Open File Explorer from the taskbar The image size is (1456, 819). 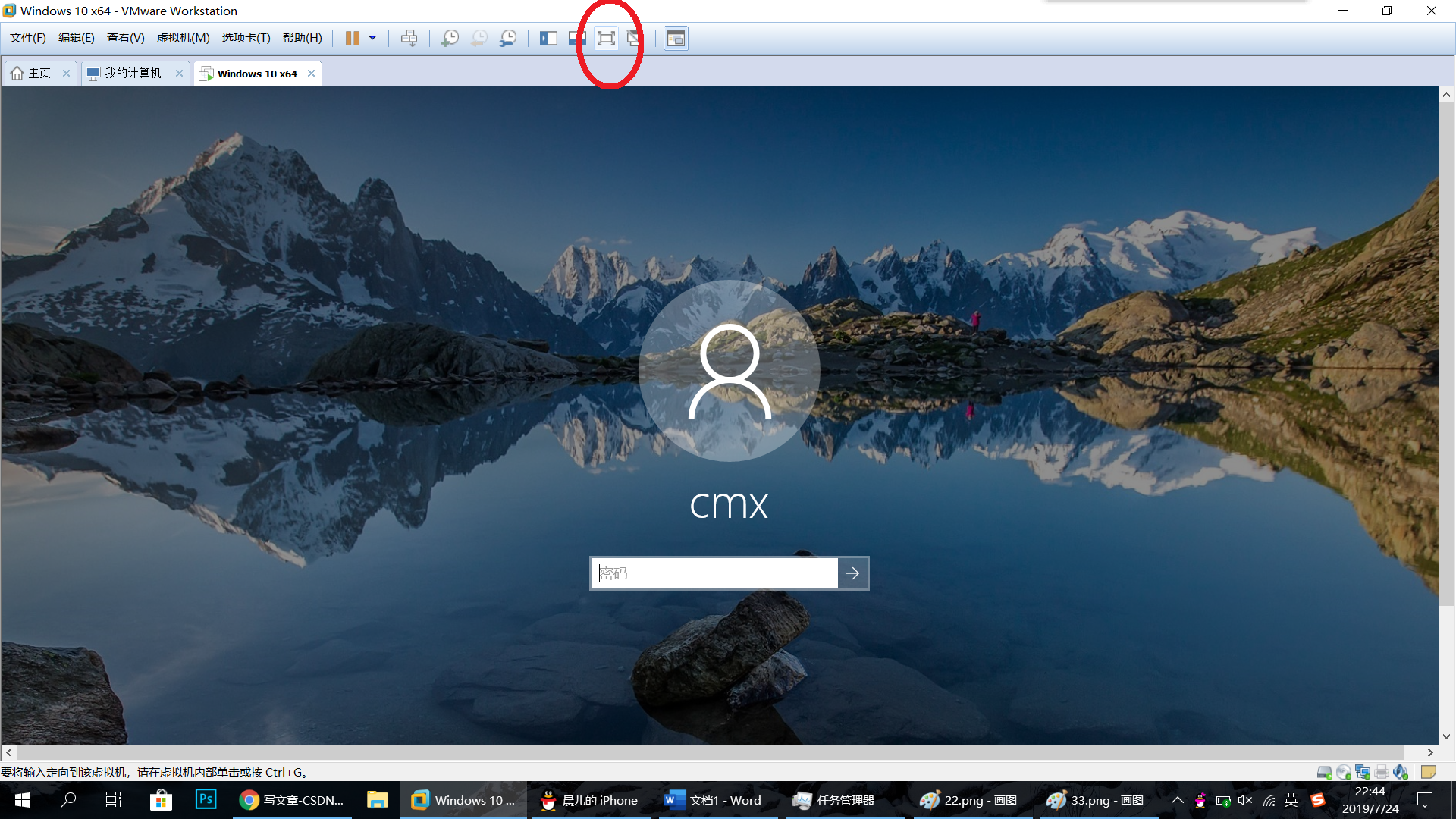click(377, 800)
